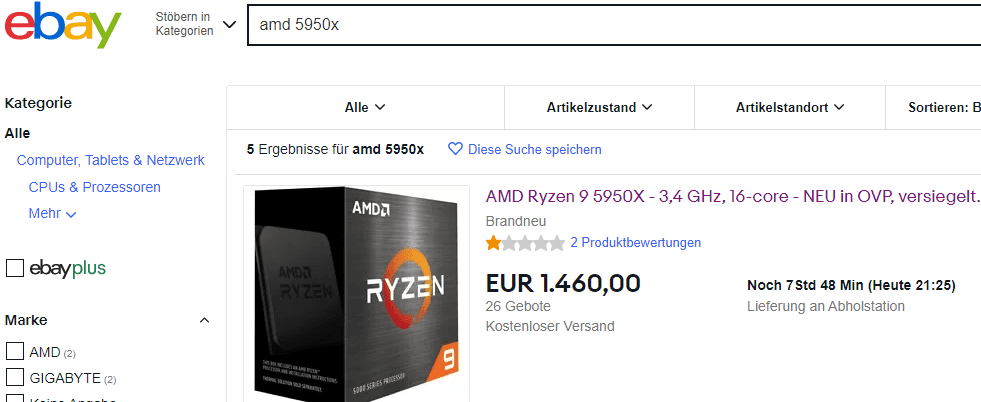This screenshot has width=981, height=402.
Task: Toggle the eBay Plus checkbox
Action: click(15, 268)
